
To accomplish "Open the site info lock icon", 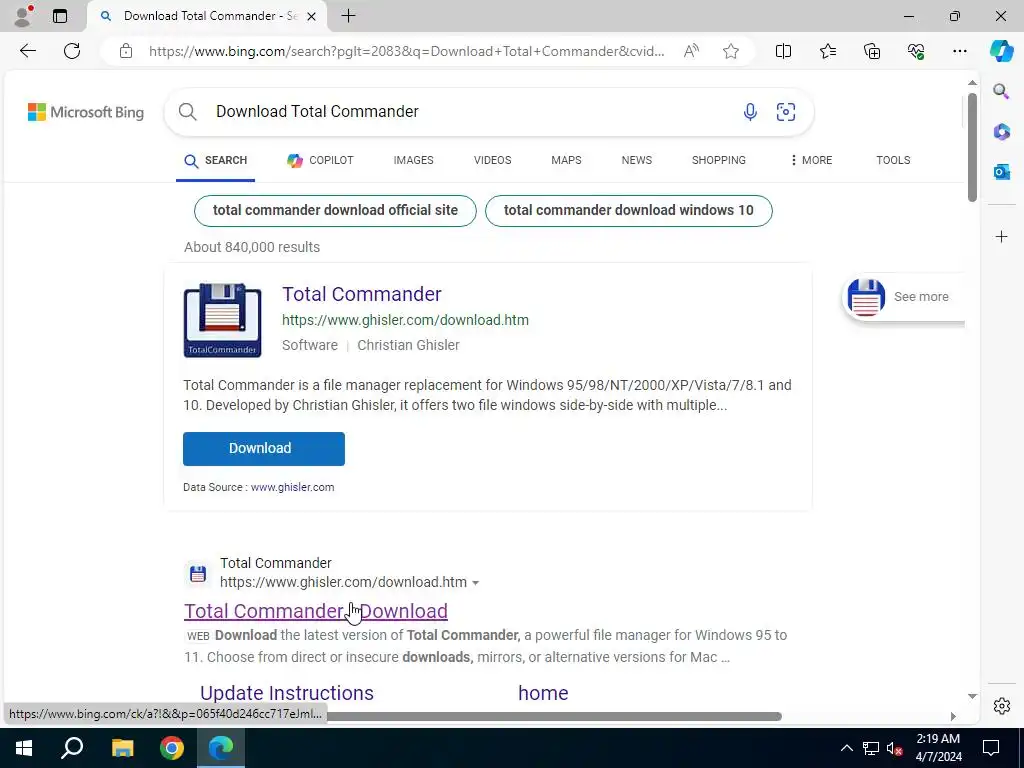I will pyautogui.click(x=126, y=51).
